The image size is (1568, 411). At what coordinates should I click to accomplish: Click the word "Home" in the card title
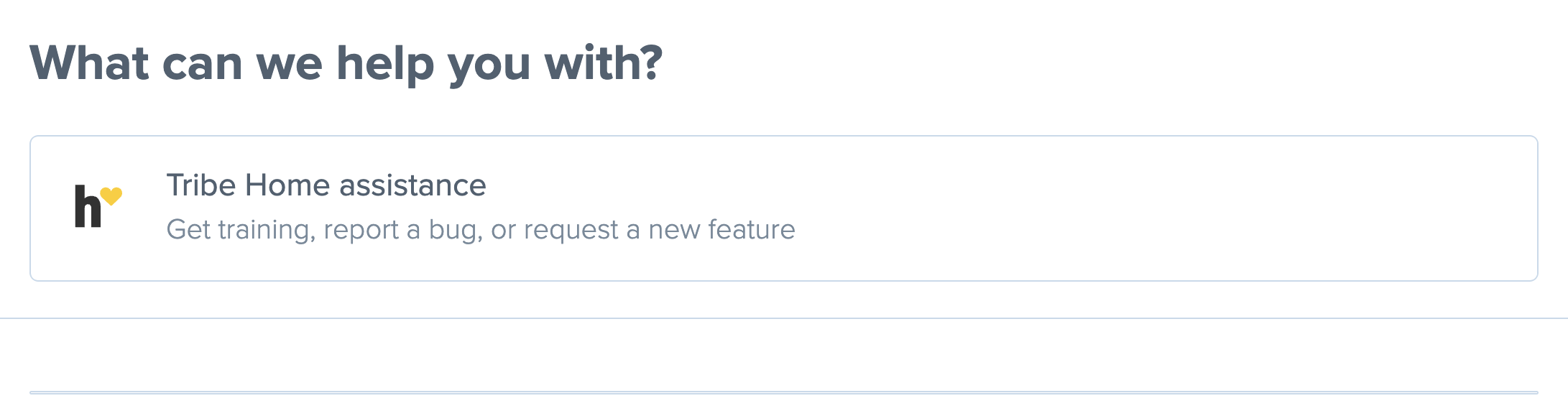point(287,185)
